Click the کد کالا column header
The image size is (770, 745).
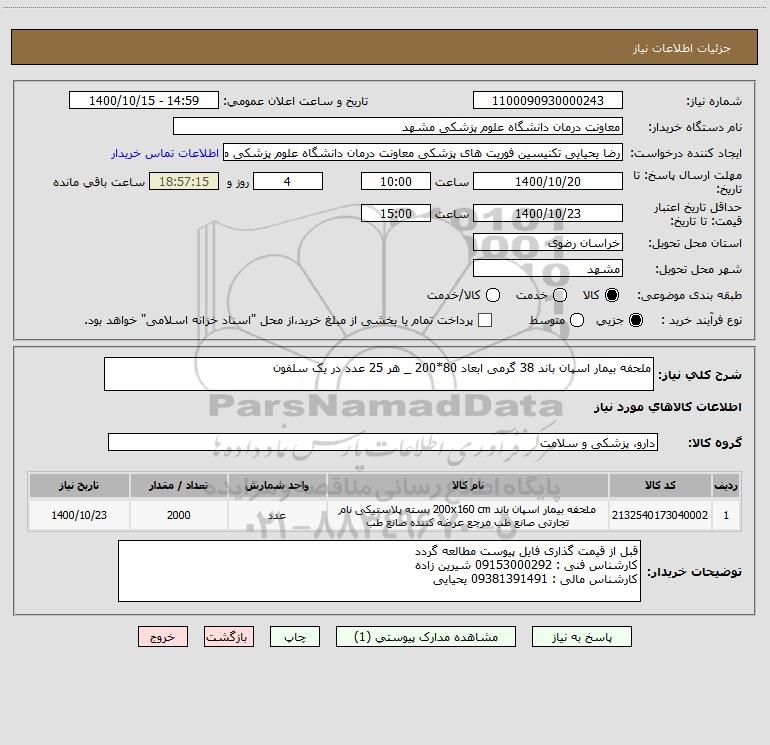pos(660,485)
